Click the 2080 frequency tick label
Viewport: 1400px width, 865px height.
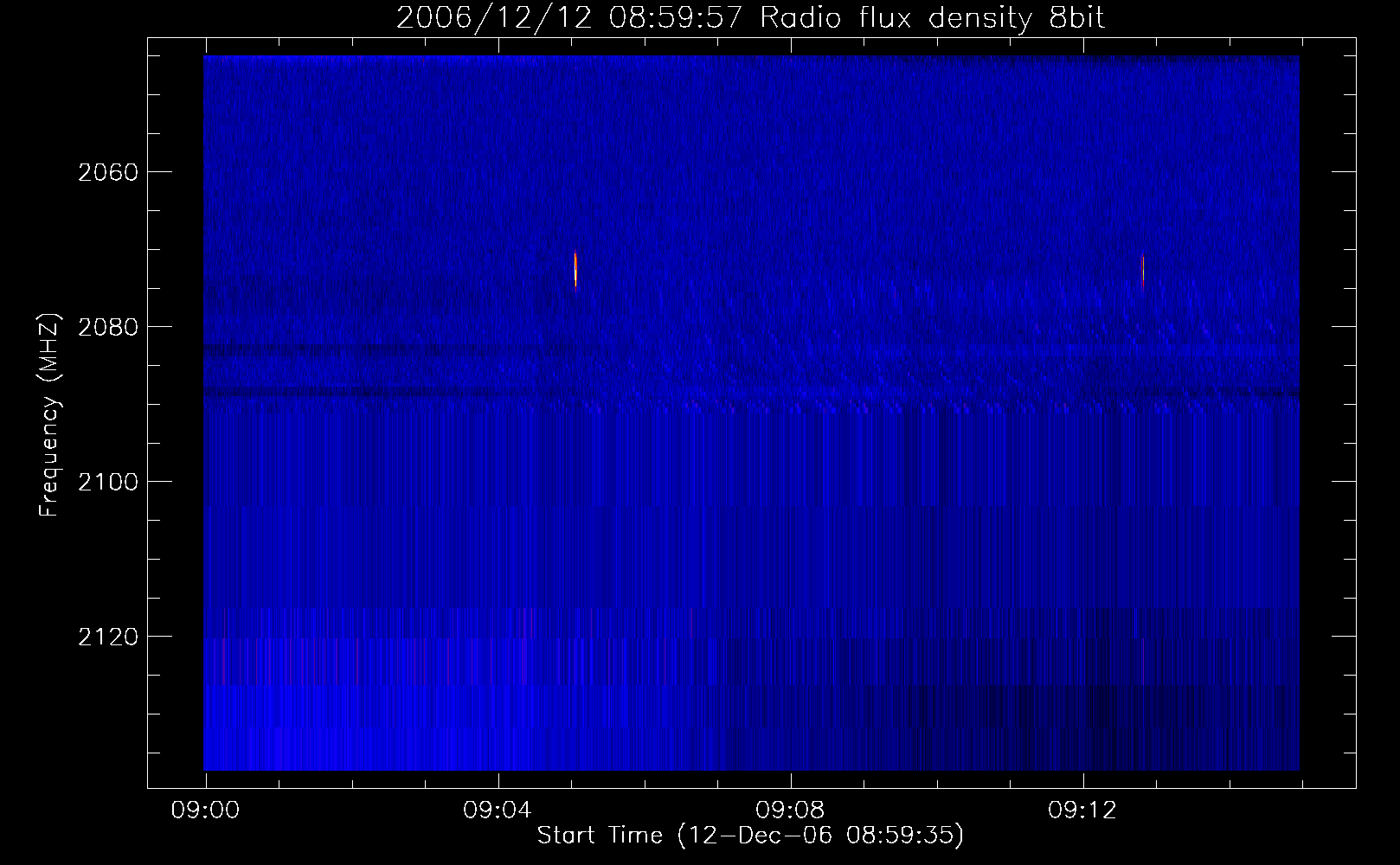click(x=107, y=327)
